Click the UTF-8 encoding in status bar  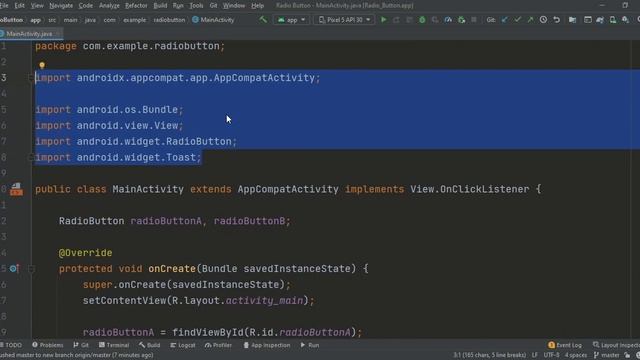551,355
